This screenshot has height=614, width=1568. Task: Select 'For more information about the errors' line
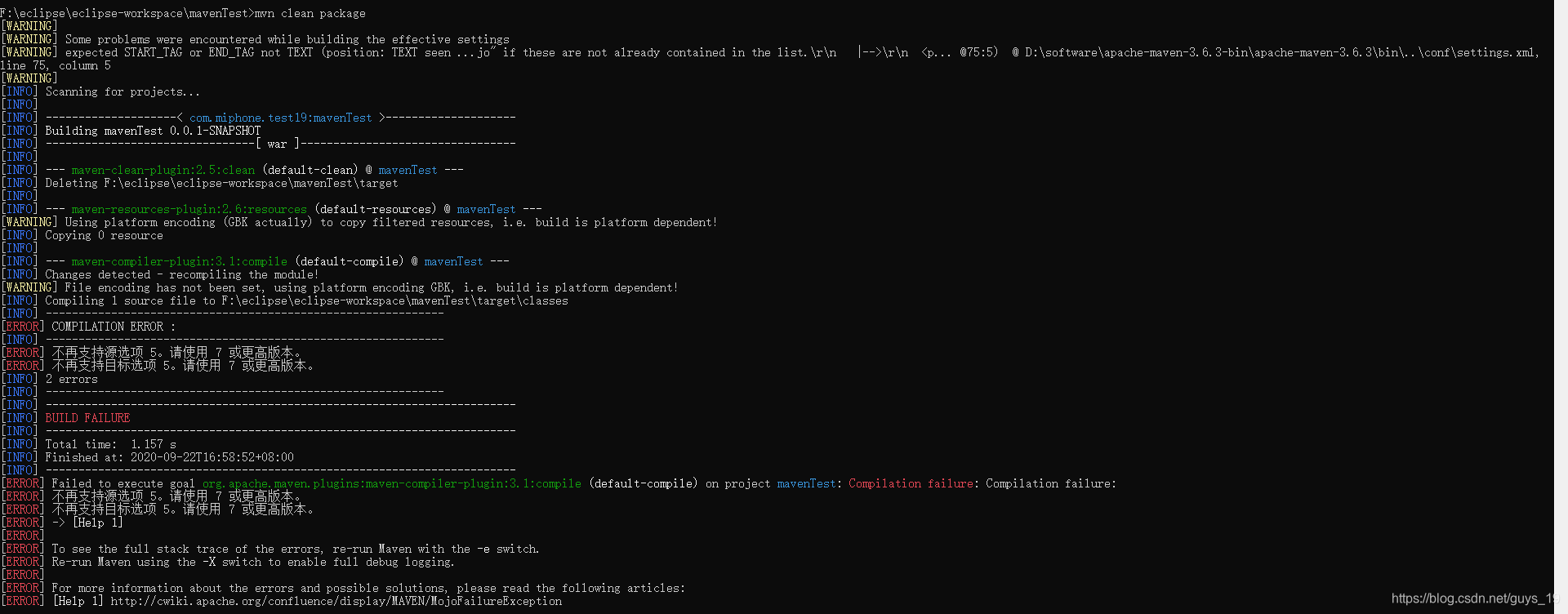click(368, 588)
